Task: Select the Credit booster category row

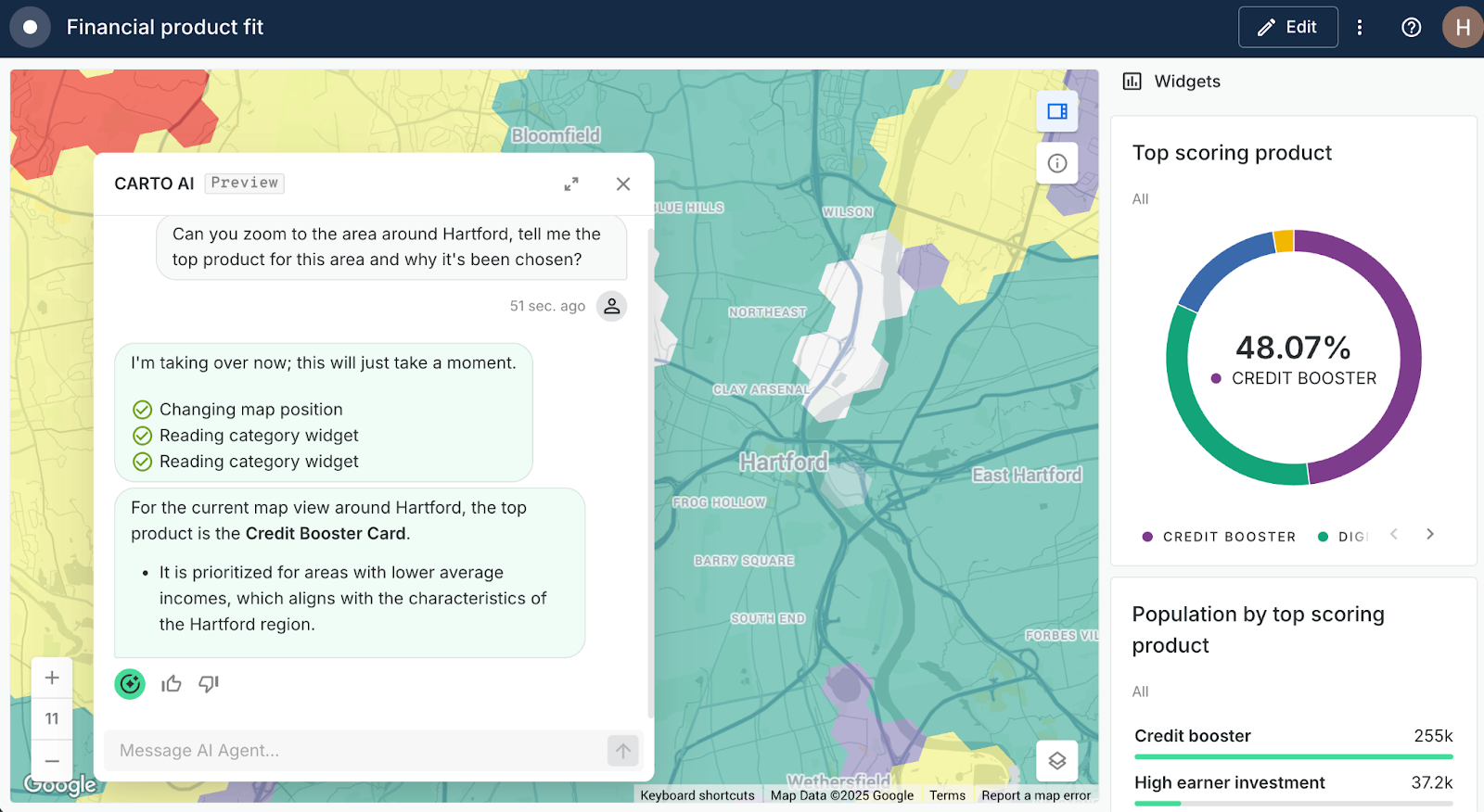Action: pyautogui.click(x=1293, y=743)
